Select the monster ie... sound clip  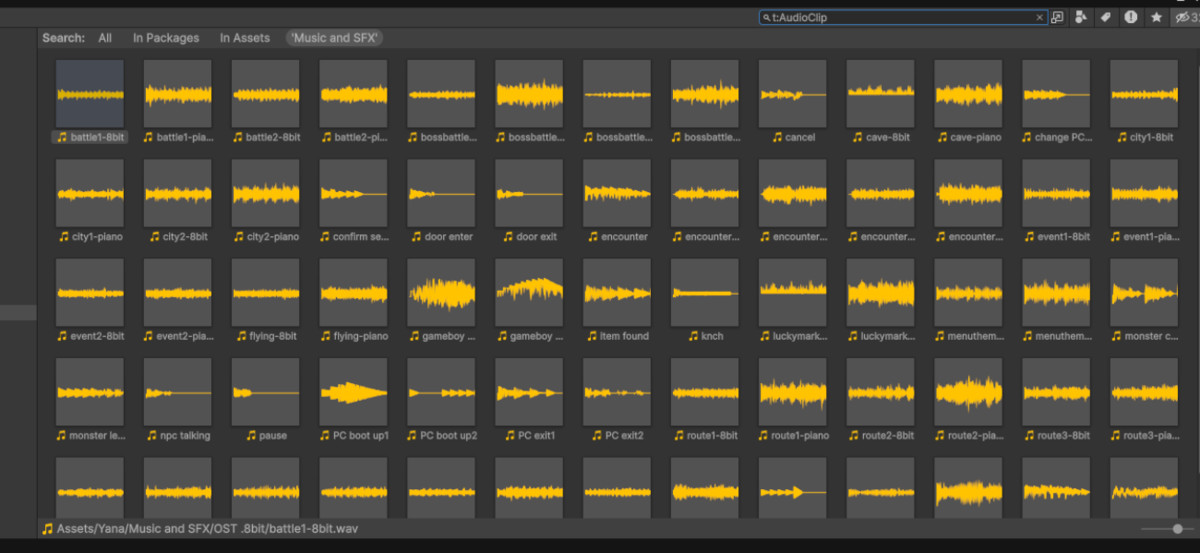pos(90,401)
